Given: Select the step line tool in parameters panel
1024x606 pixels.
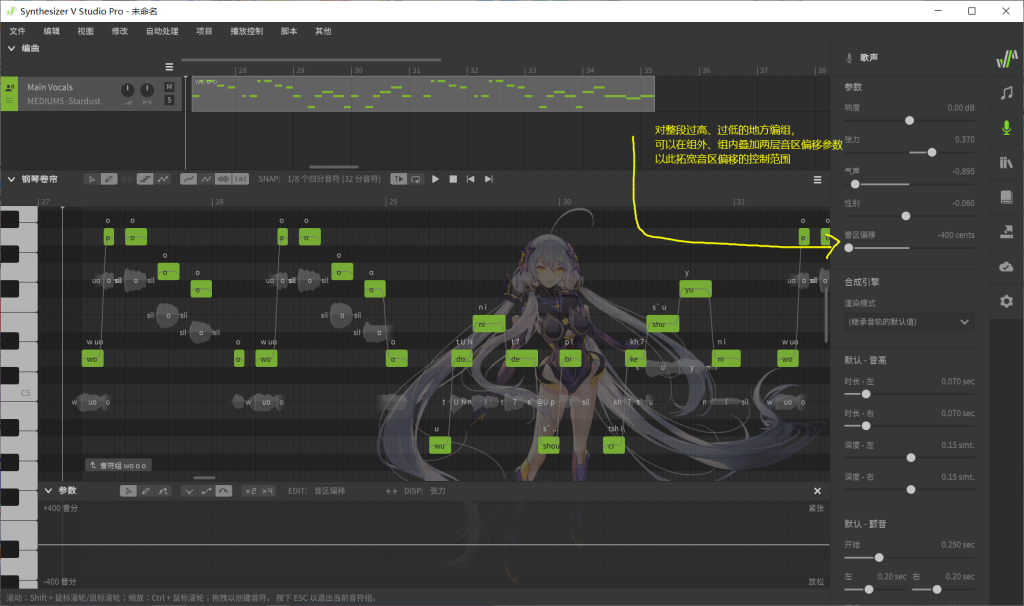Looking at the screenshot, I should click(163, 491).
